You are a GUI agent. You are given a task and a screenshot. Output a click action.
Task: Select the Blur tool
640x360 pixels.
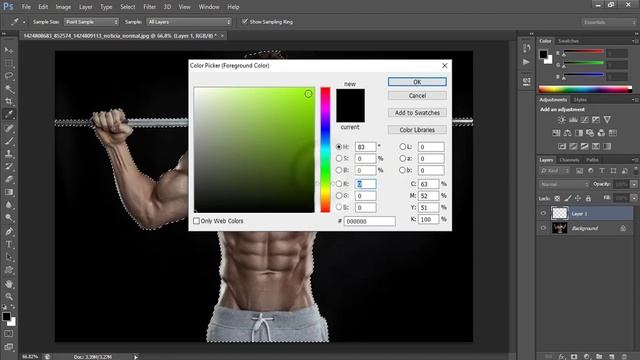[9, 204]
